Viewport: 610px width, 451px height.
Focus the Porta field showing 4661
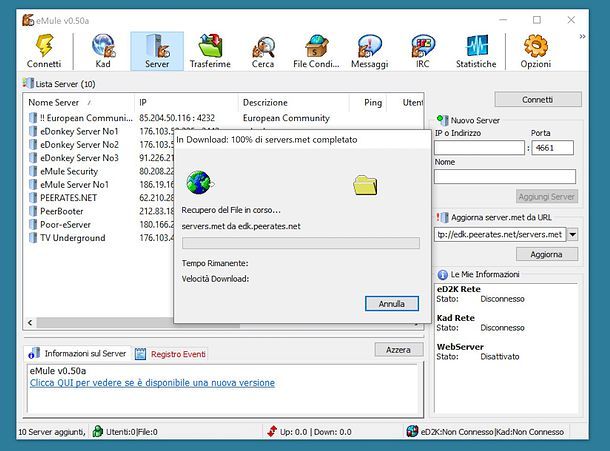(552, 148)
